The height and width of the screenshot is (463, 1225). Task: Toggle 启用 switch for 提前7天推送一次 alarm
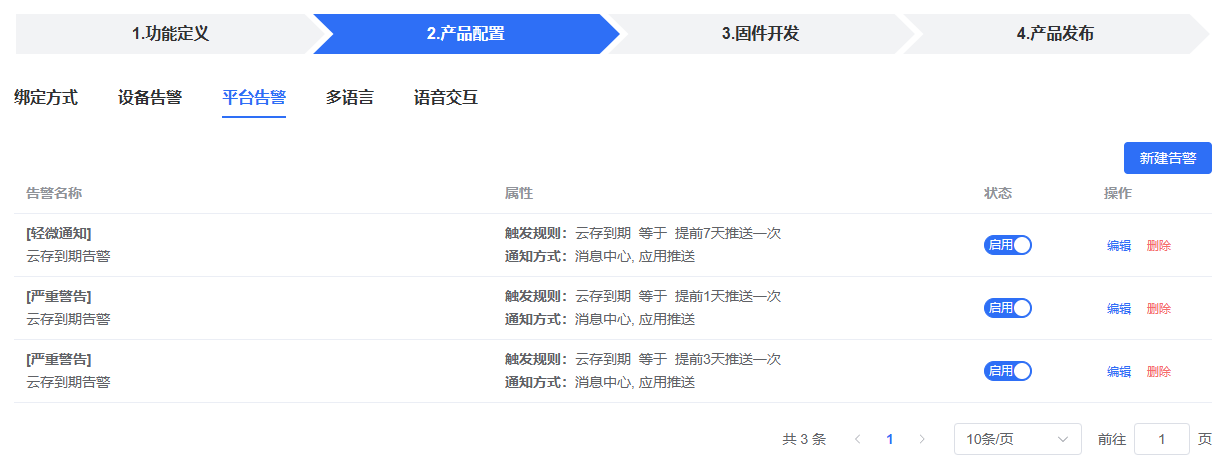pos(1008,245)
